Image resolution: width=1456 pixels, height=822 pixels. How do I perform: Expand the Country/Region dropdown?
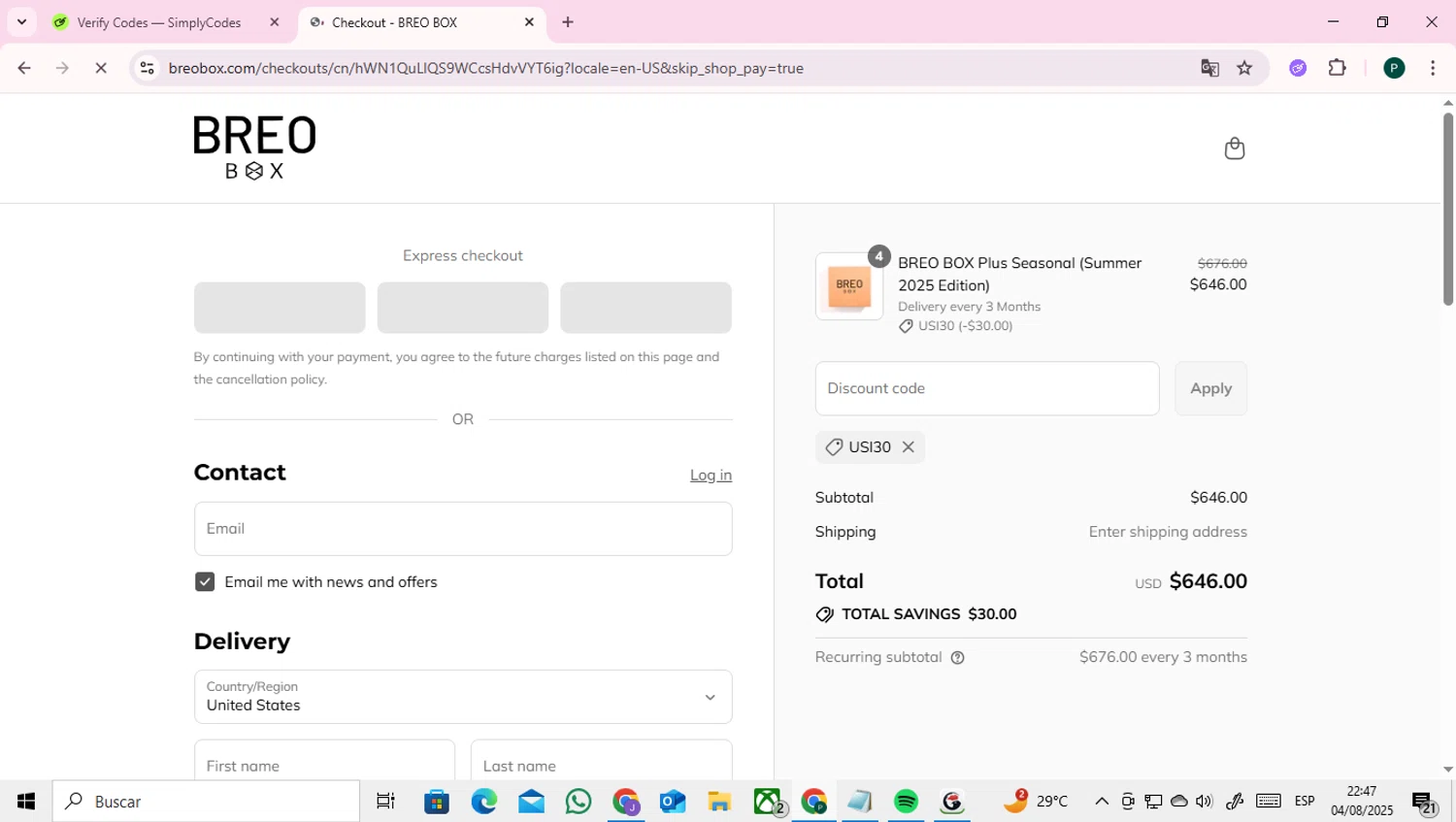(x=463, y=697)
